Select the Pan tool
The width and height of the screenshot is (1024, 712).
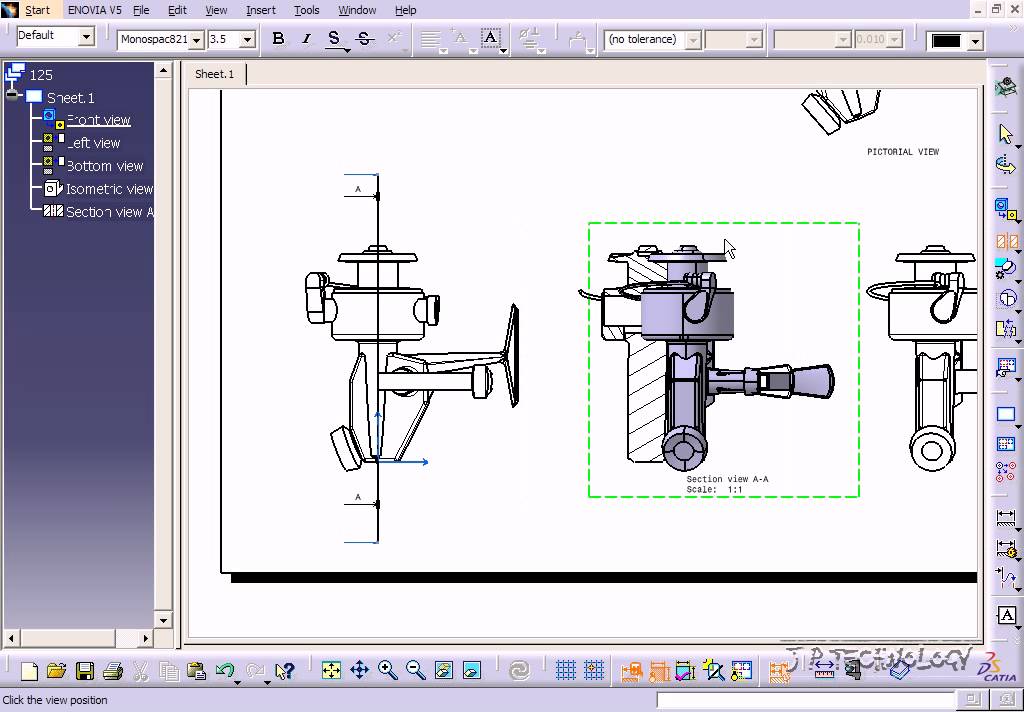[360, 670]
